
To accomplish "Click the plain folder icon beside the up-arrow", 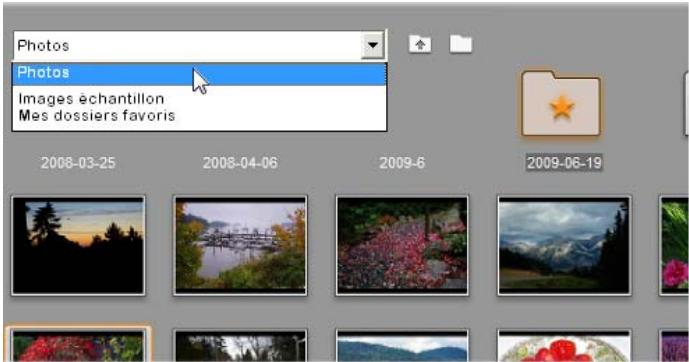I will pos(461,44).
